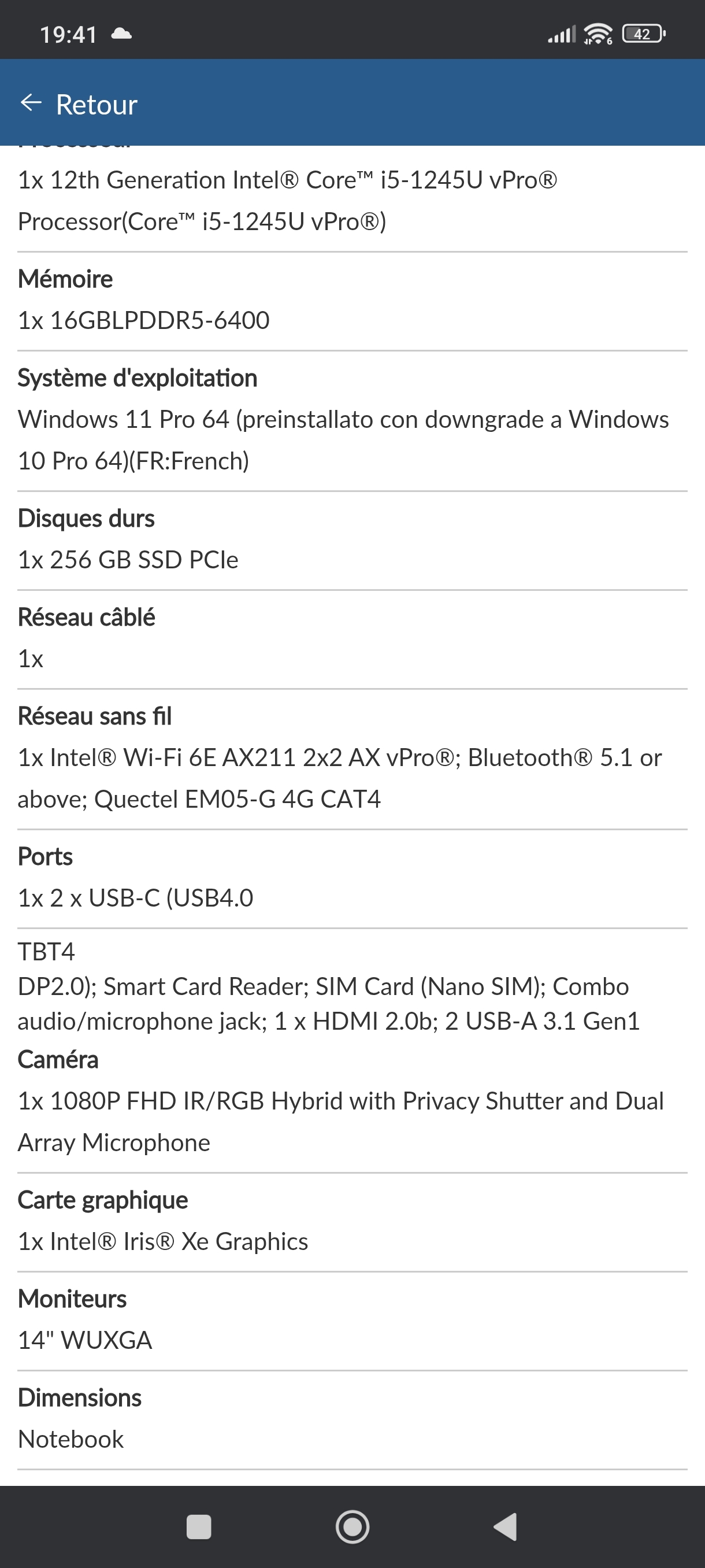
Task: Tap the Retour label
Action: click(x=97, y=105)
